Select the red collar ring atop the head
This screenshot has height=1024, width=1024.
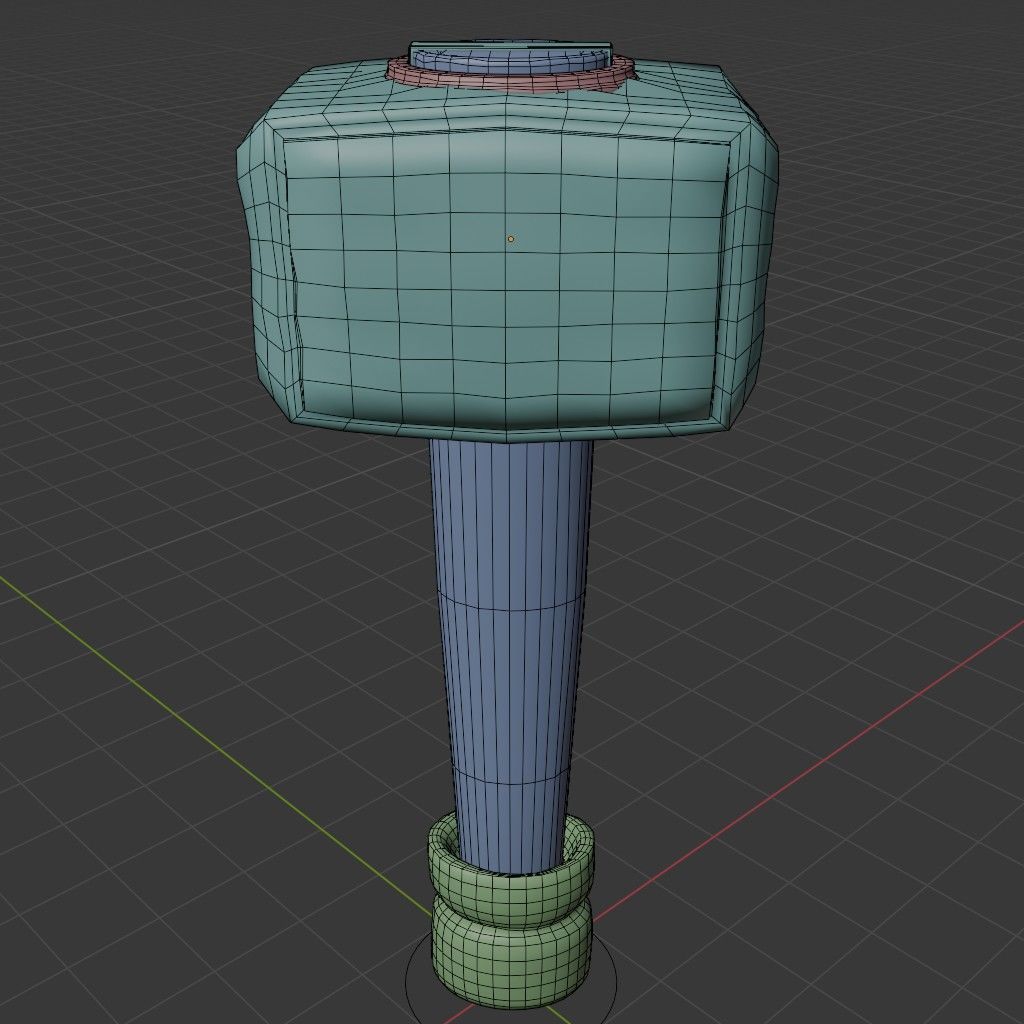pos(509,80)
